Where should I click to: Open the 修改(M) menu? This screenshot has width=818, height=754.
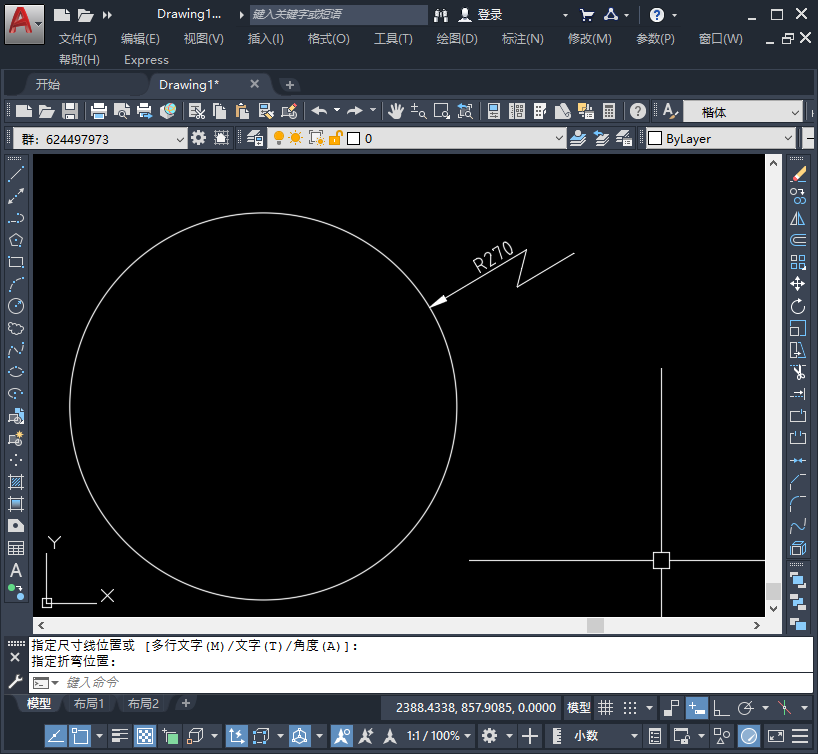[x=590, y=39]
